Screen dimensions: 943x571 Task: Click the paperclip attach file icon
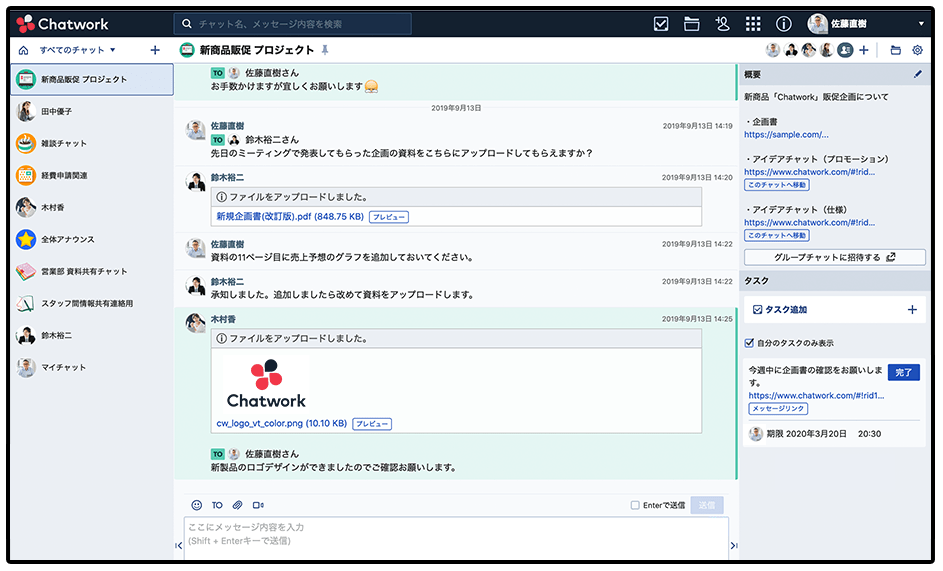(x=238, y=505)
